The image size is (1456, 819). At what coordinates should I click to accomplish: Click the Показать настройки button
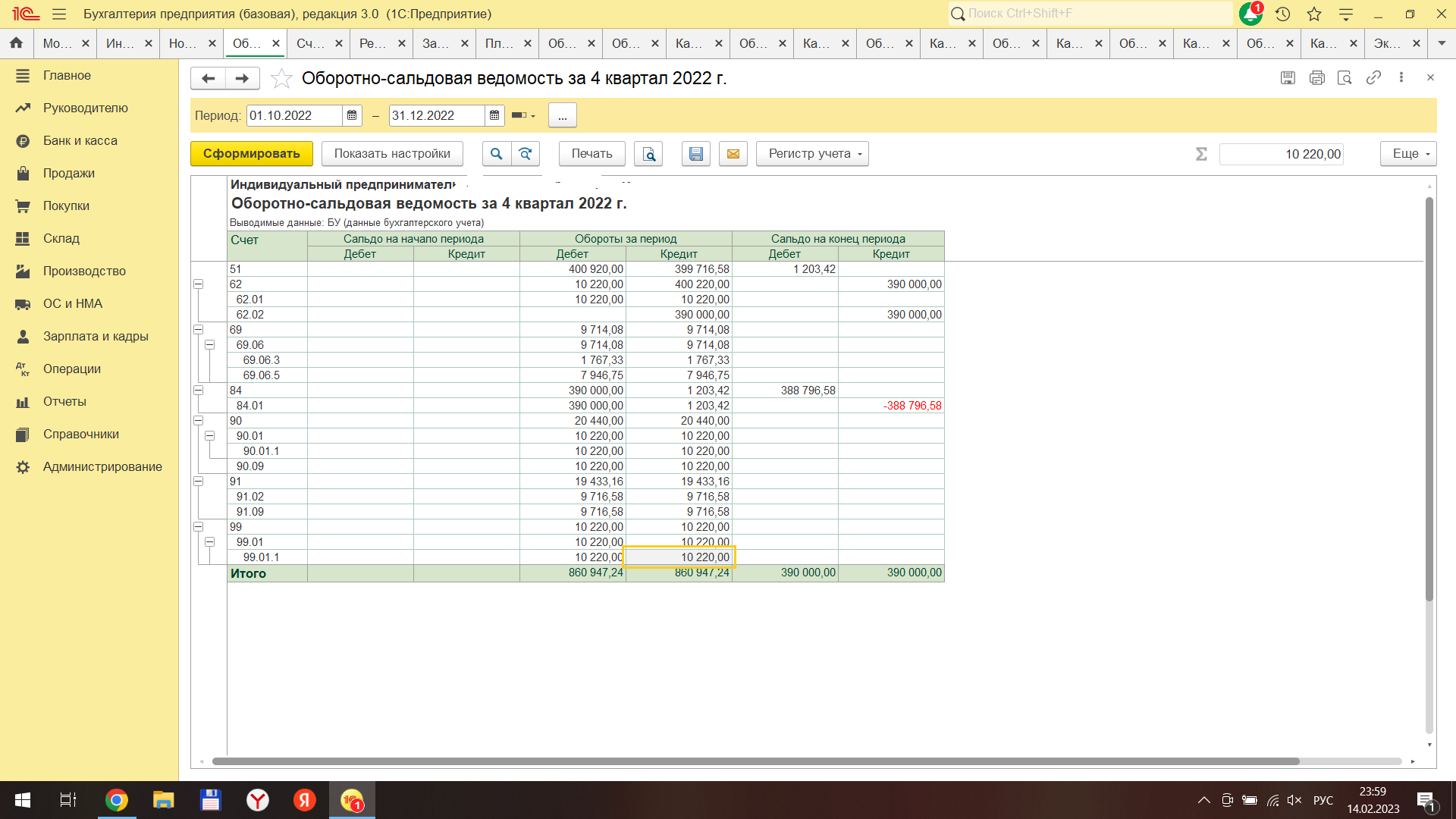(x=392, y=154)
